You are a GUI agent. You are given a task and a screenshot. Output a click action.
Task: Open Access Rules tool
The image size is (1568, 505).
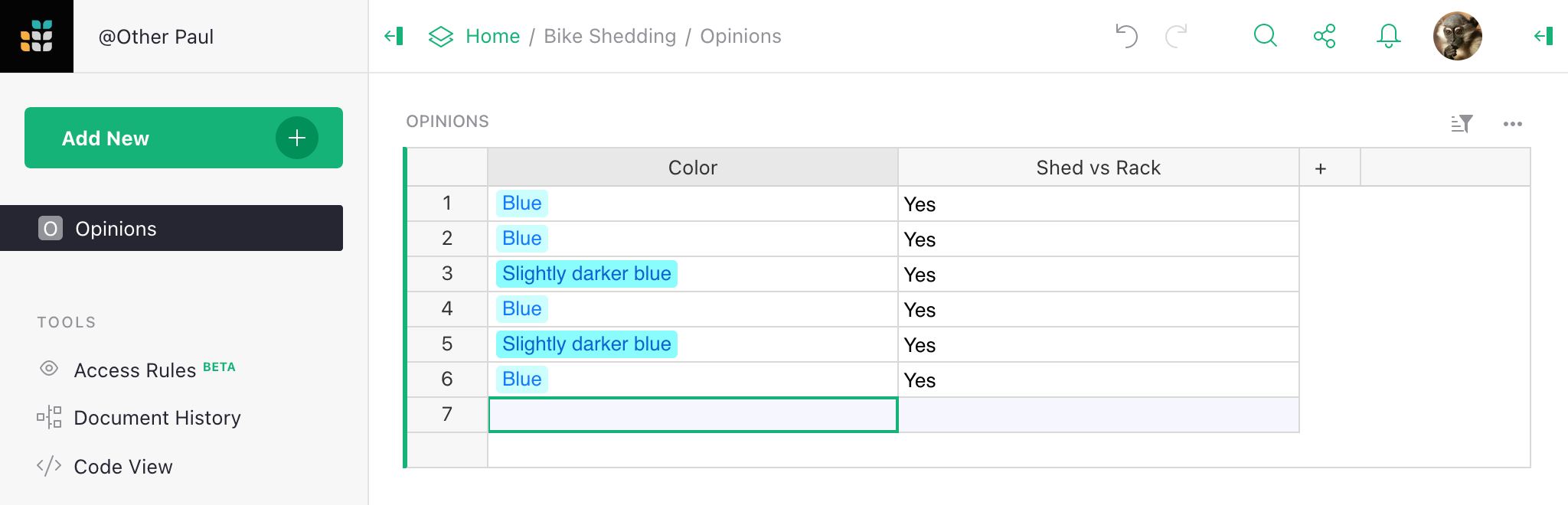[x=136, y=370]
